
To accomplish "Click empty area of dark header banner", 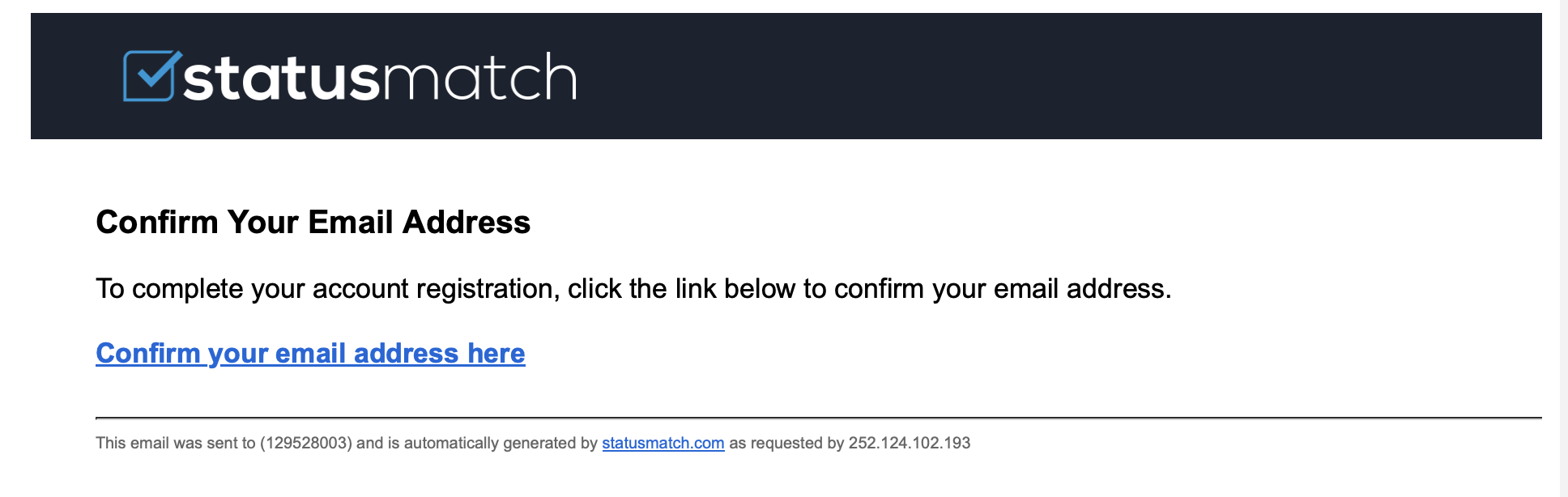I will [x=1053, y=77].
